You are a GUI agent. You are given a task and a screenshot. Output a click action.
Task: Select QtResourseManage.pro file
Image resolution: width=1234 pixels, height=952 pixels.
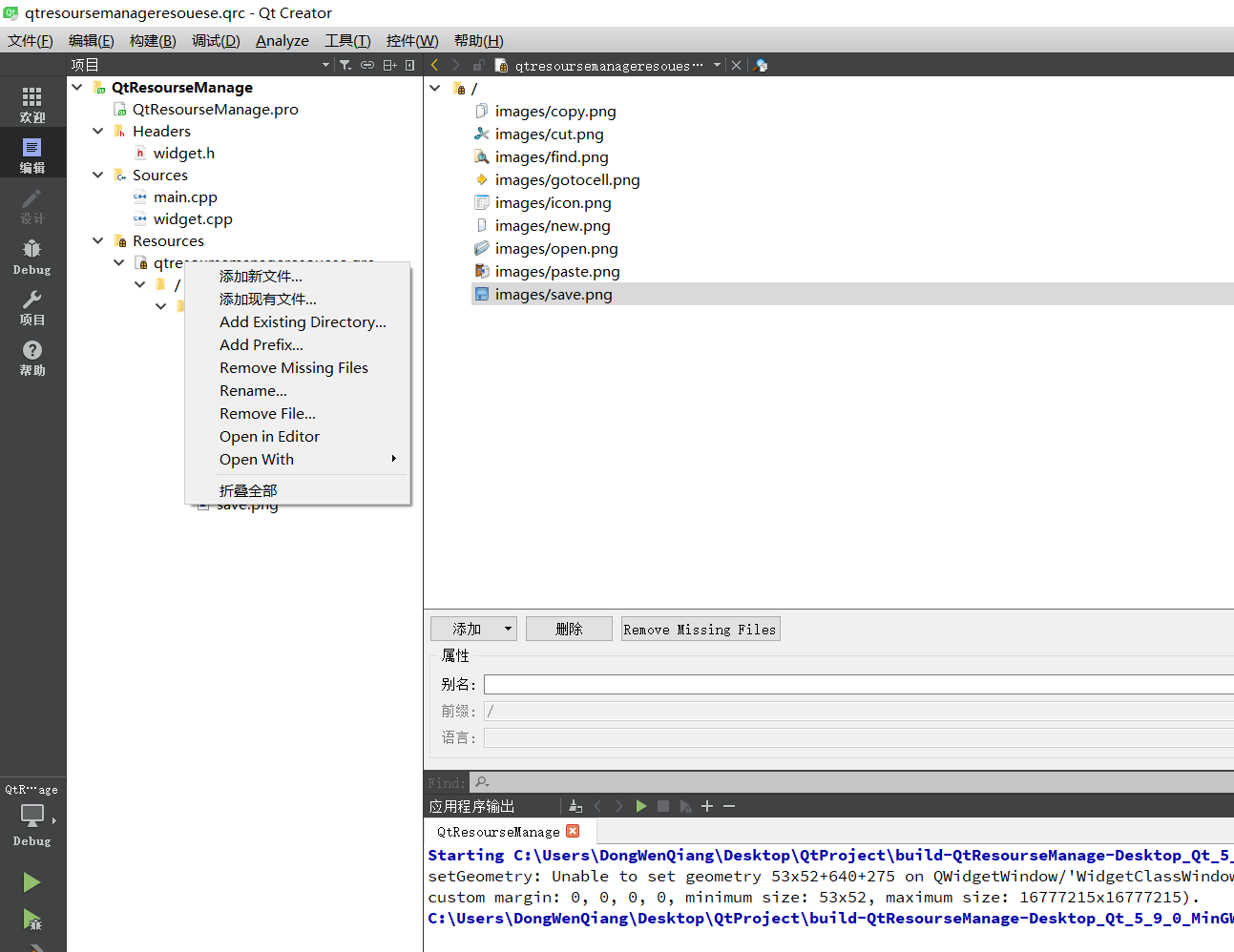215,109
